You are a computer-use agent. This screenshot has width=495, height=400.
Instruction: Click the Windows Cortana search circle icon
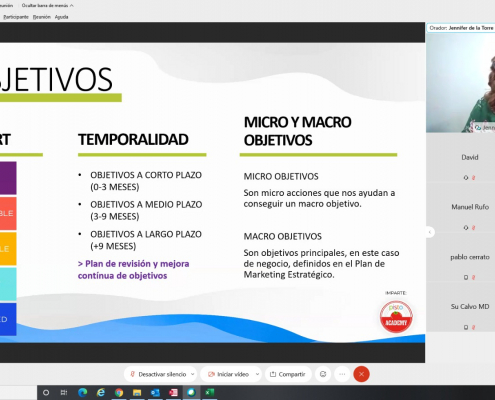[46, 393]
